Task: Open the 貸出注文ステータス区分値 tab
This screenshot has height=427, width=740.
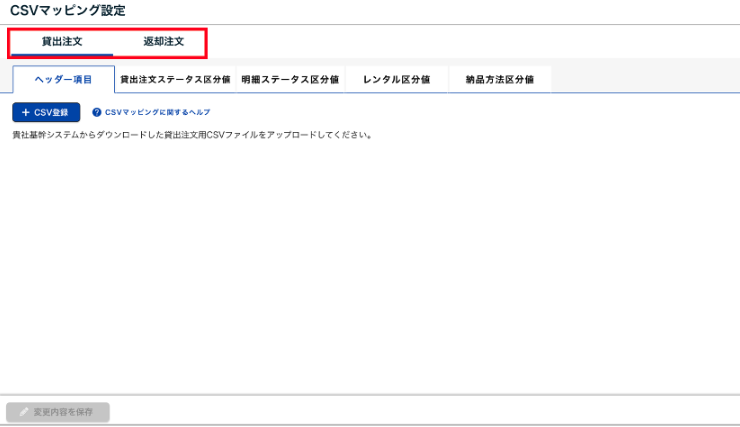Action: coord(175,79)
